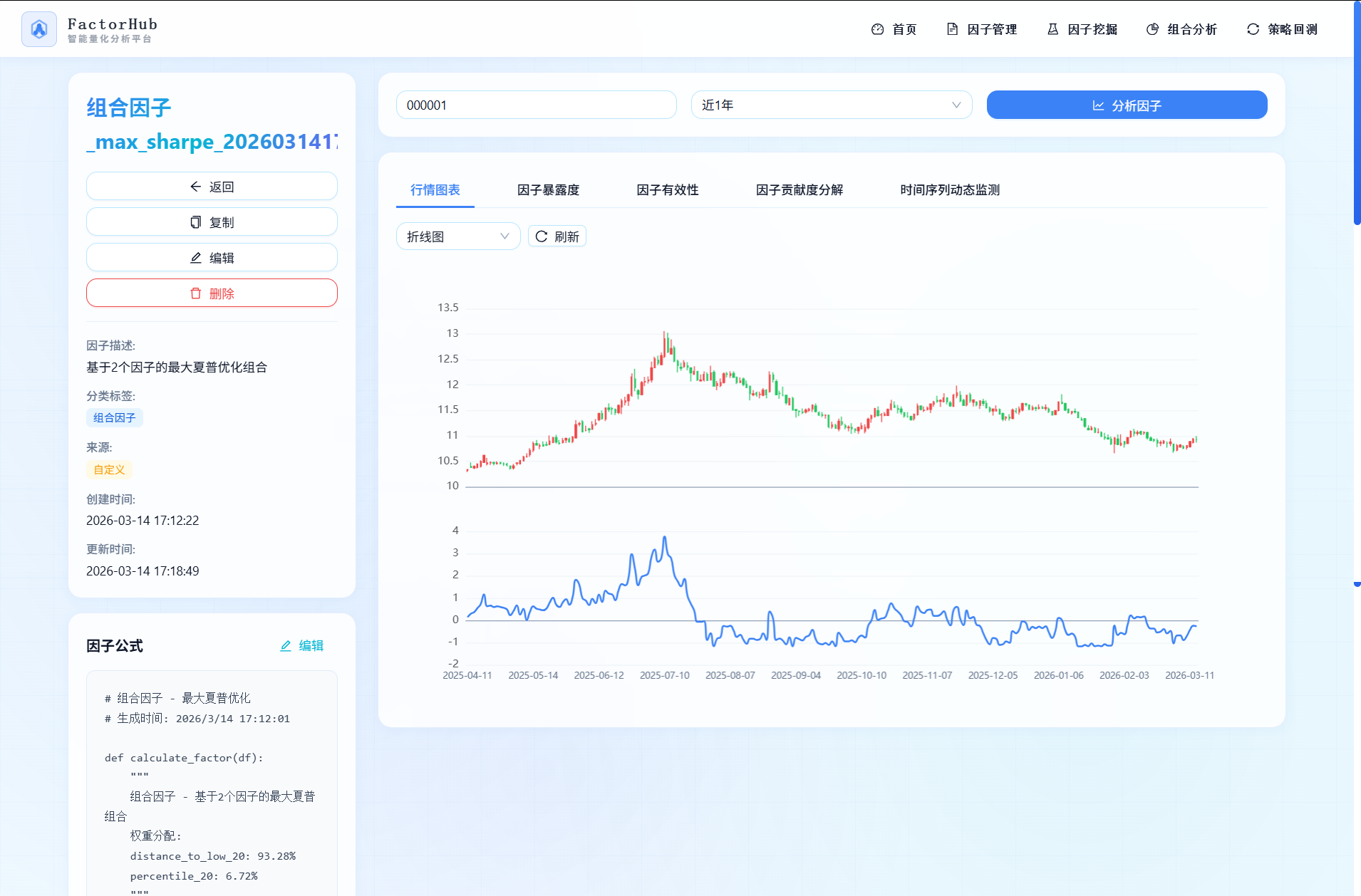The width and height of the screenshot is (1361, 896).
Task: Click the stock code field 000001
Action: (536, 105)
